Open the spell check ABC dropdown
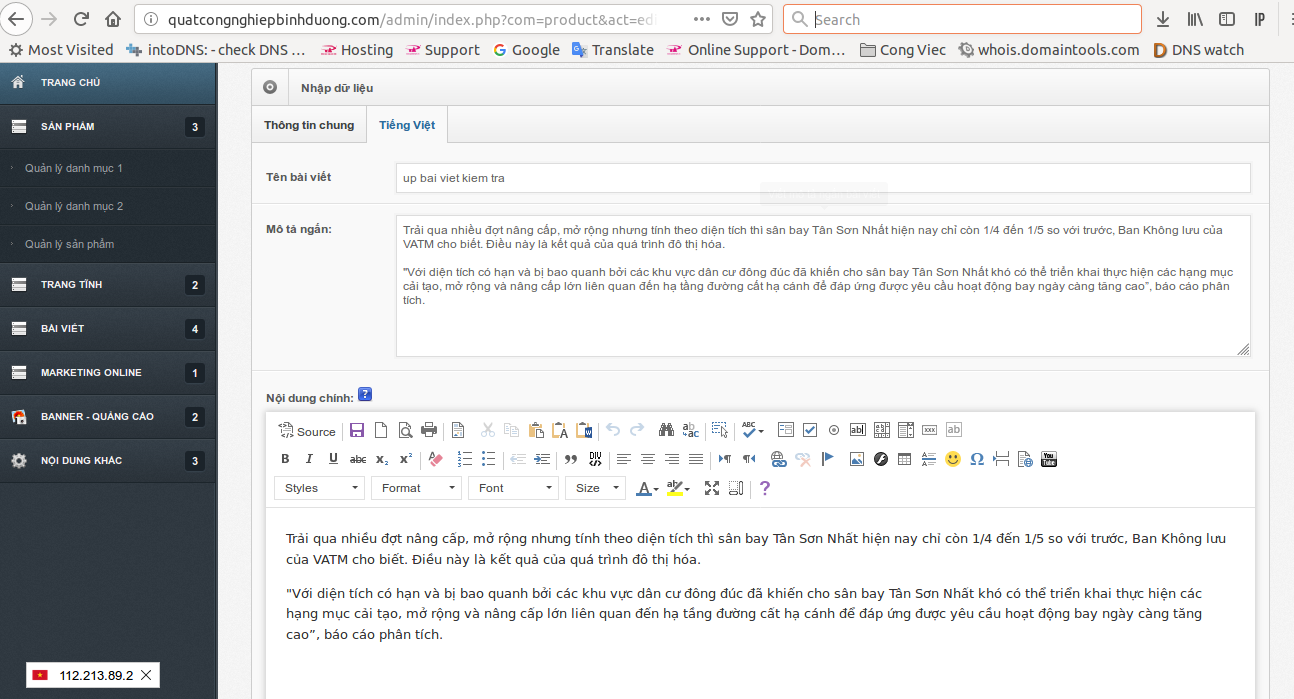The image size is (1294, 699). (752, 430)
